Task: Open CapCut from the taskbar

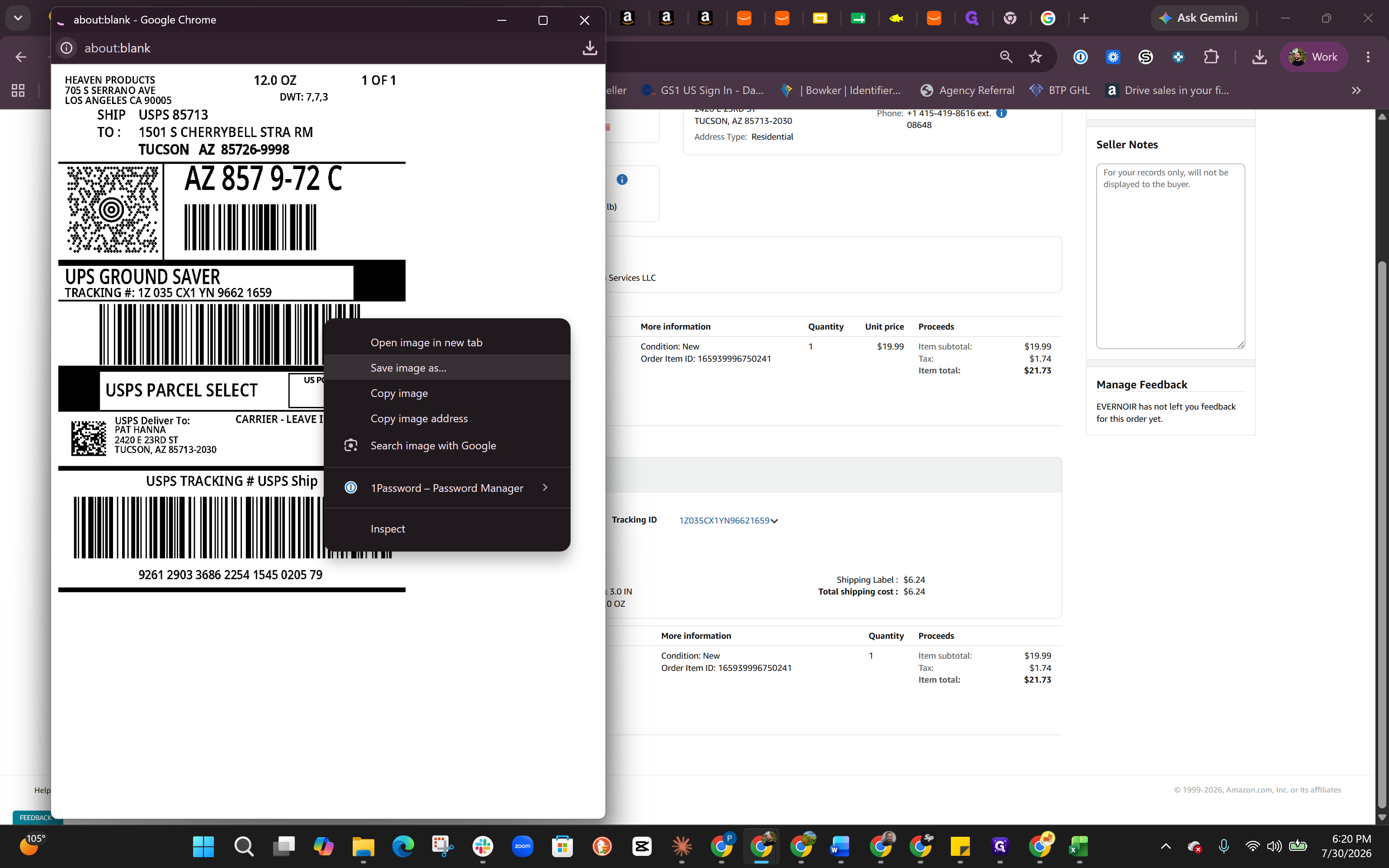Action: tap(642, 846)
